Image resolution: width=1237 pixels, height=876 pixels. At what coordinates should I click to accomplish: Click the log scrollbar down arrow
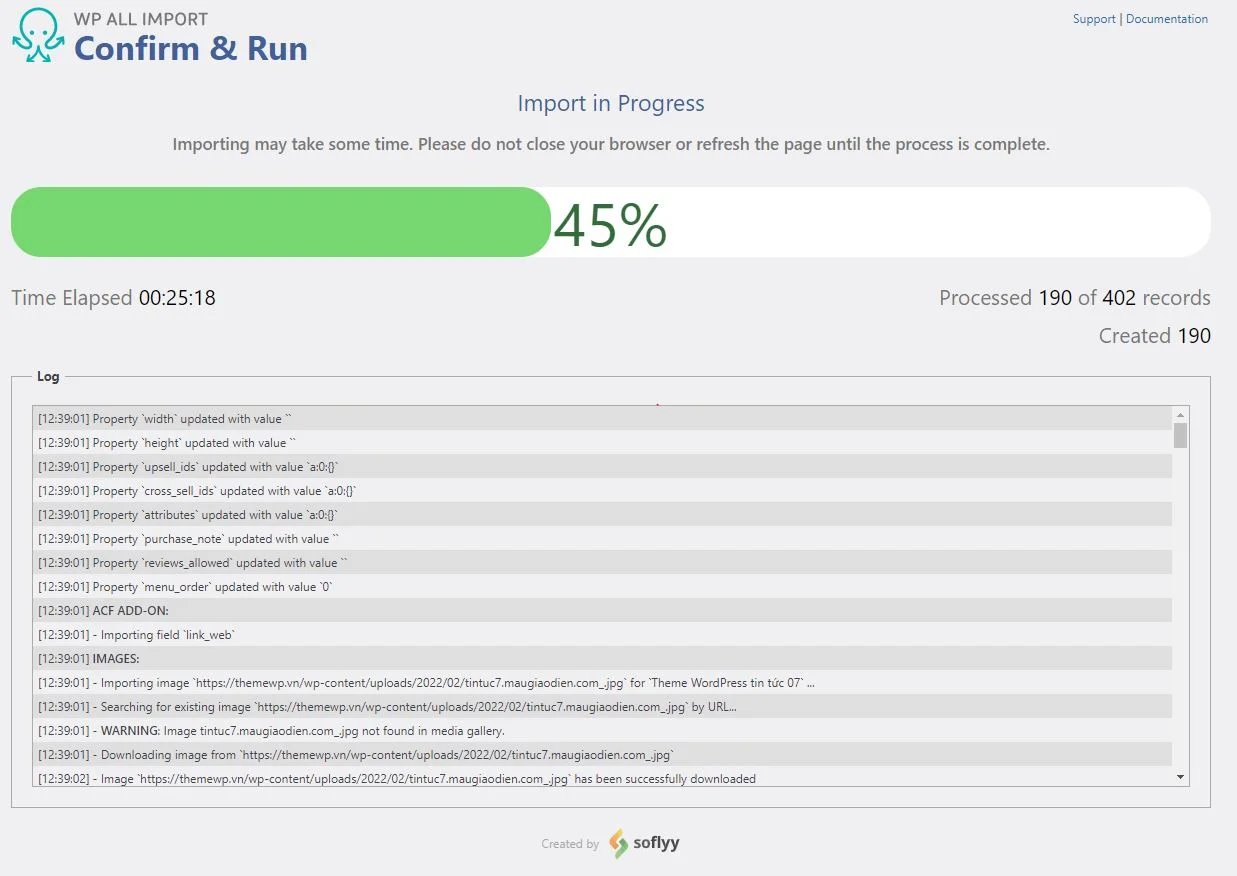pos(1180,777)
